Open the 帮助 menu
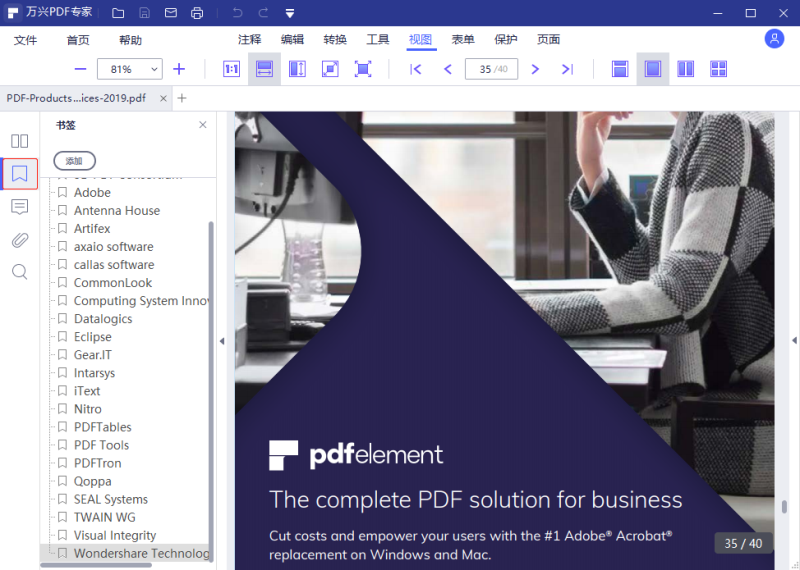The height and width of the screenshot is (570, 800). point(131,40)
